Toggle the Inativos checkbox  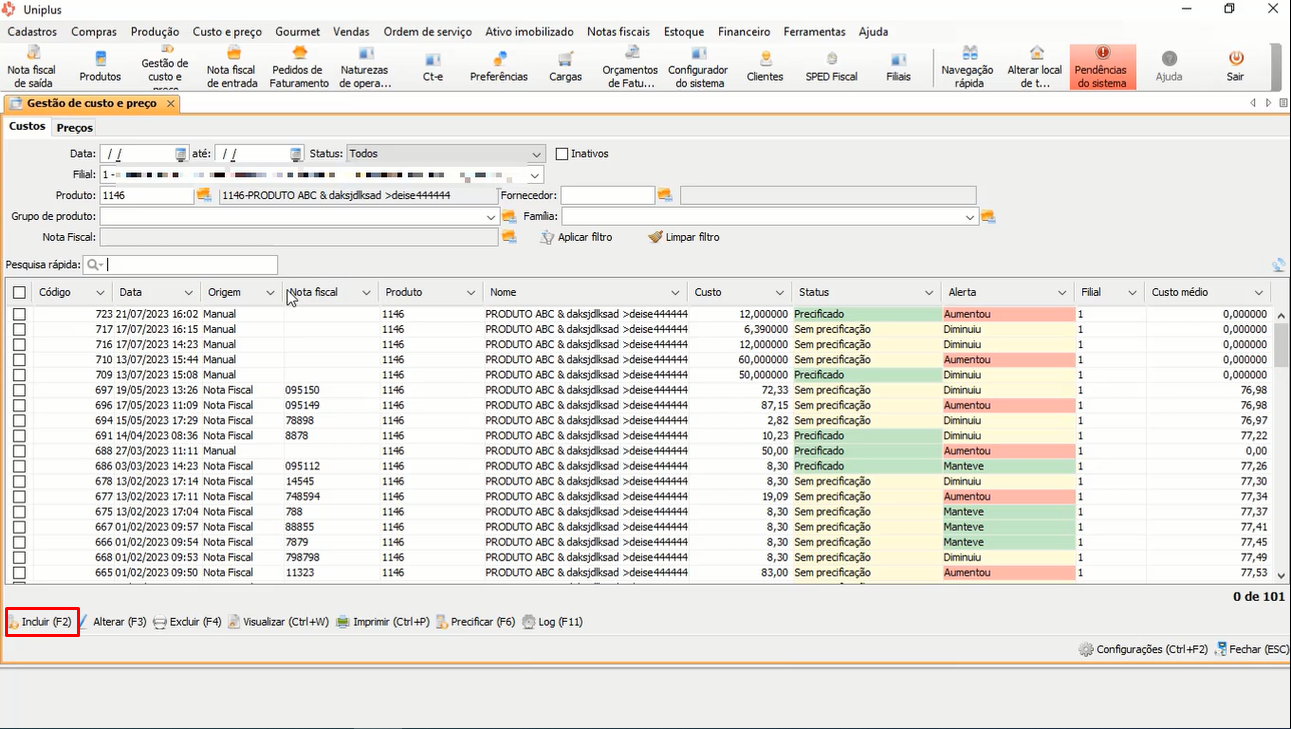click(562, 154)
